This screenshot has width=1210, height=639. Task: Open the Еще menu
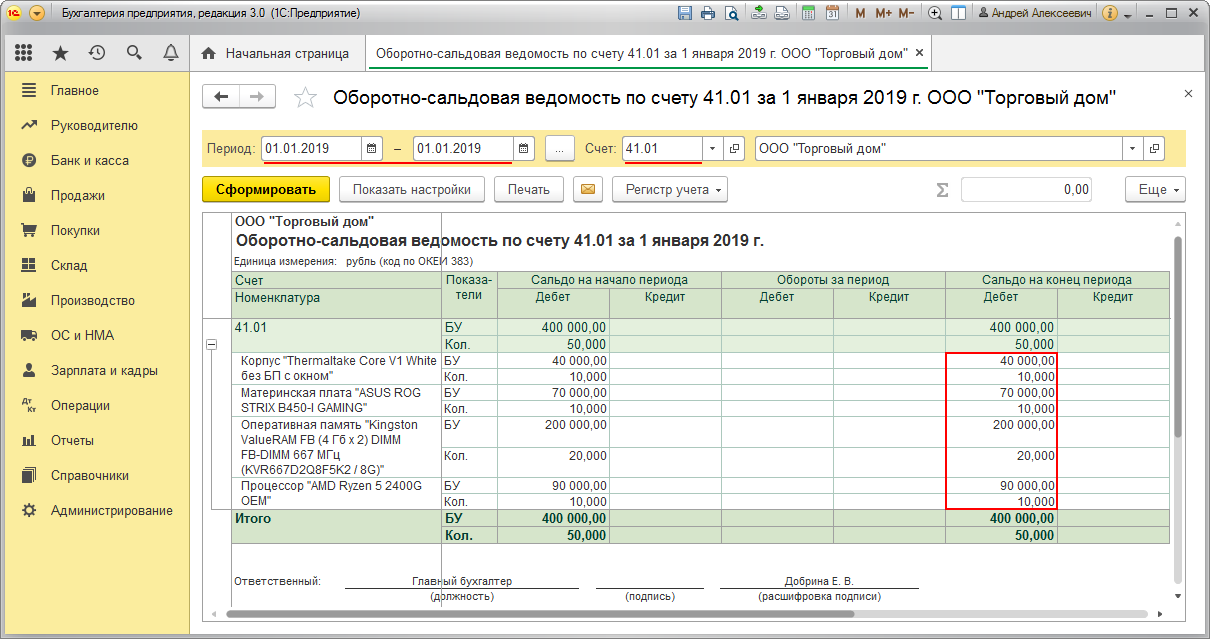[1155, 189]
